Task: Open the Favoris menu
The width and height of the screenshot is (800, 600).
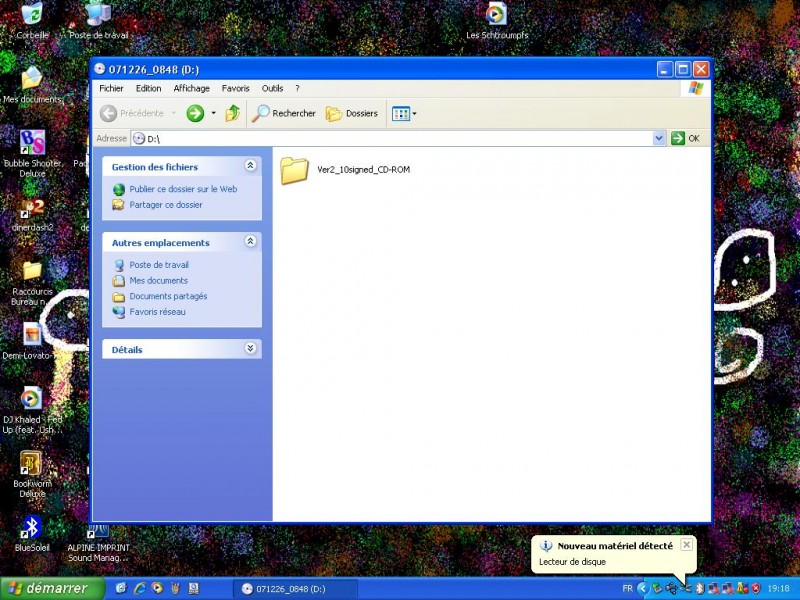Action: pyautogui.click(x=236, y=88)
